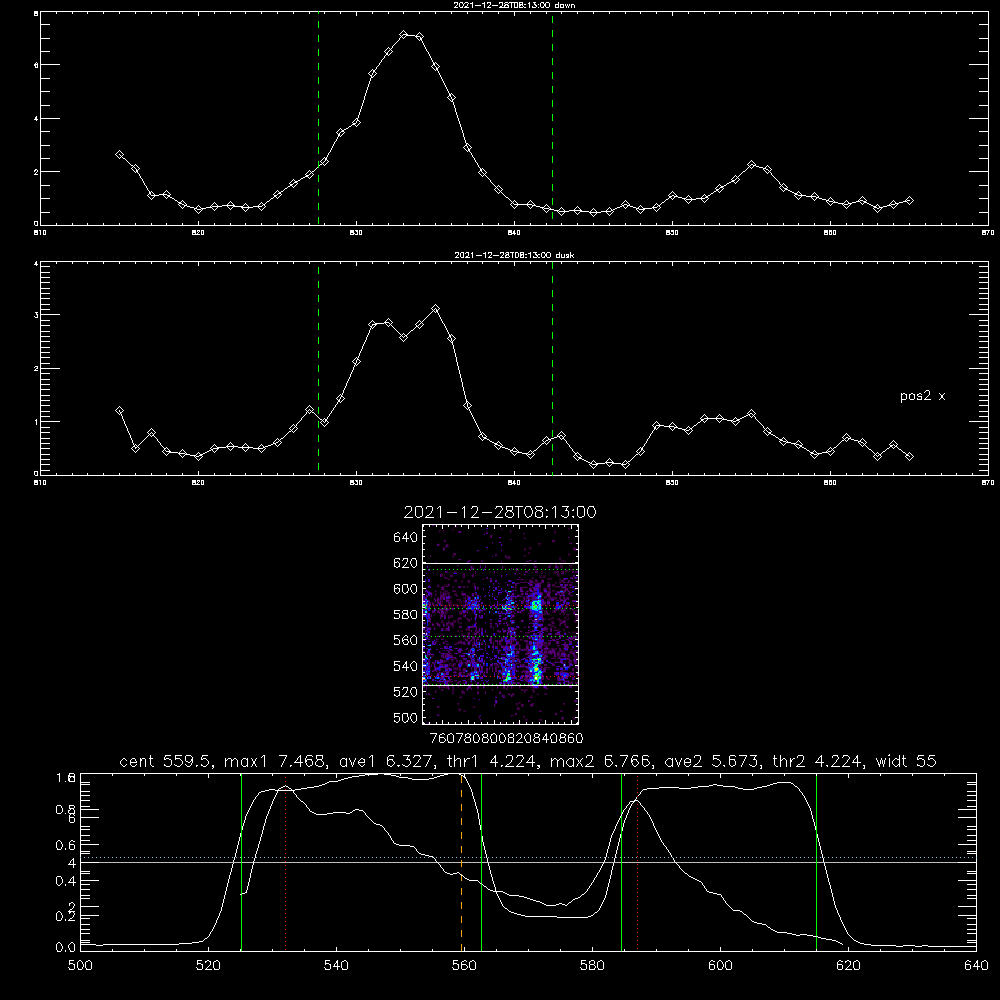1000x1000 pixels.
Task: Click the "widt 55" value in the stats line
Action: point(906,761)
